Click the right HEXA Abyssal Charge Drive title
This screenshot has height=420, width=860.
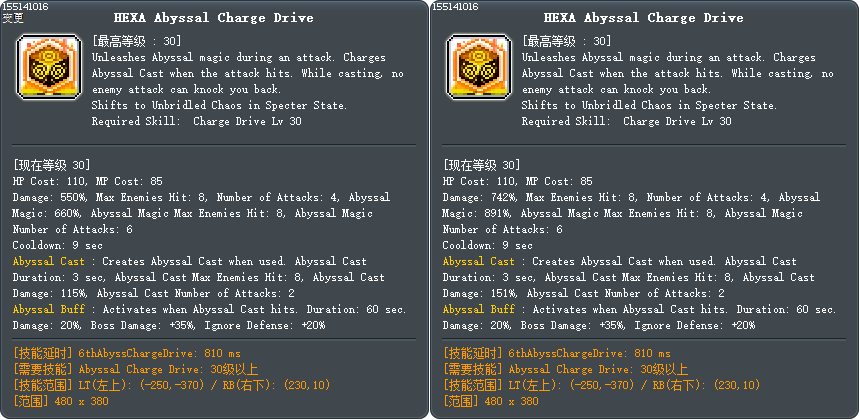(644, 18)
